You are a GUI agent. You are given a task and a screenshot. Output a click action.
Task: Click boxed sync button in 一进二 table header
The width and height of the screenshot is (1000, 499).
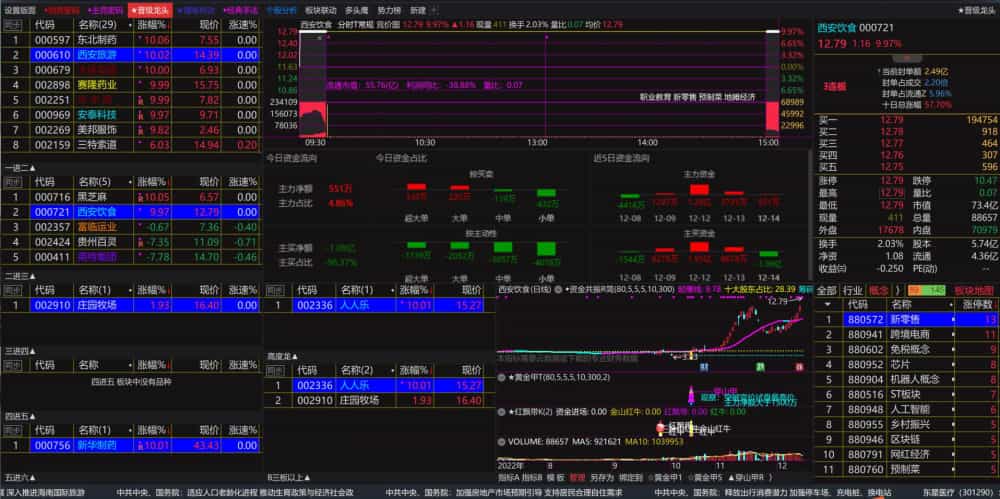point(12,182)
